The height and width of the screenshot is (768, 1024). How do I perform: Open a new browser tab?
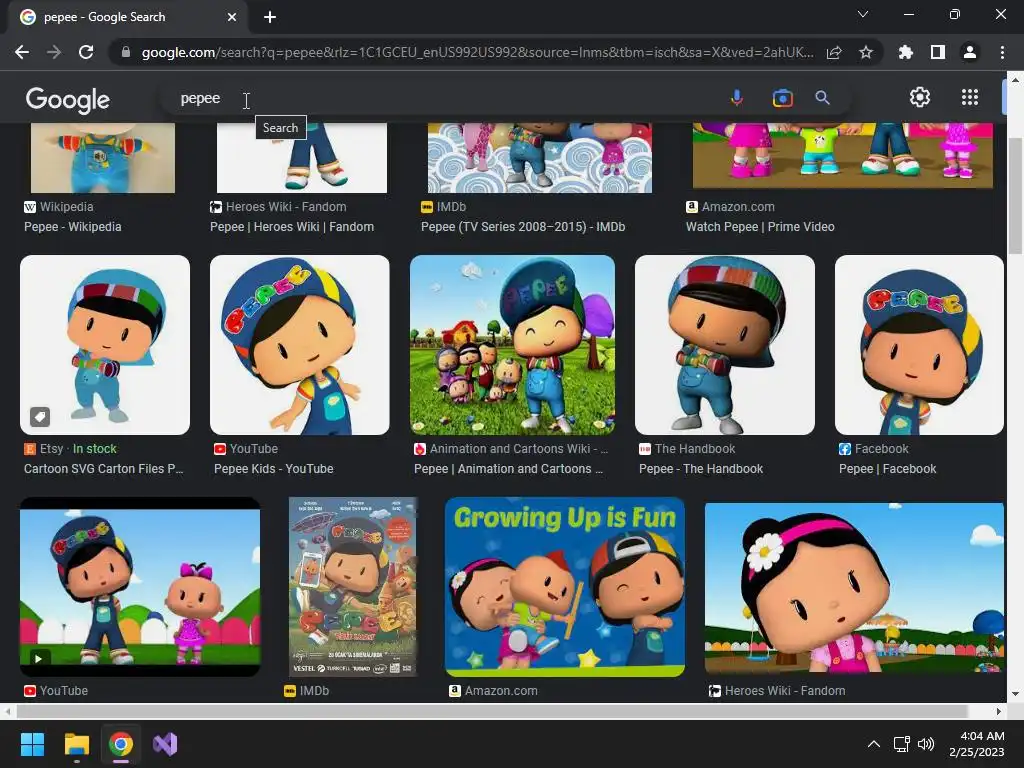(270, 17)
